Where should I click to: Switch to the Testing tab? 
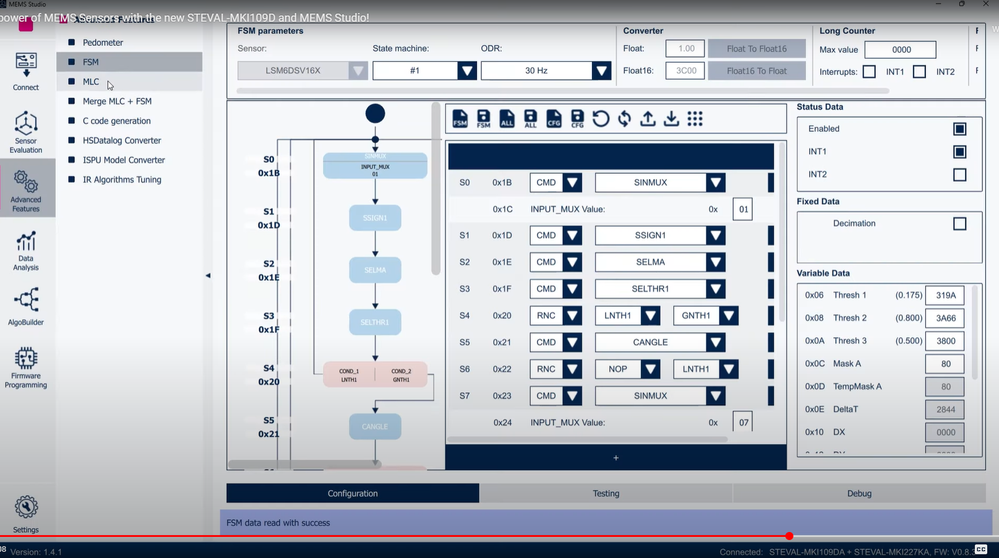coord(606,494)
